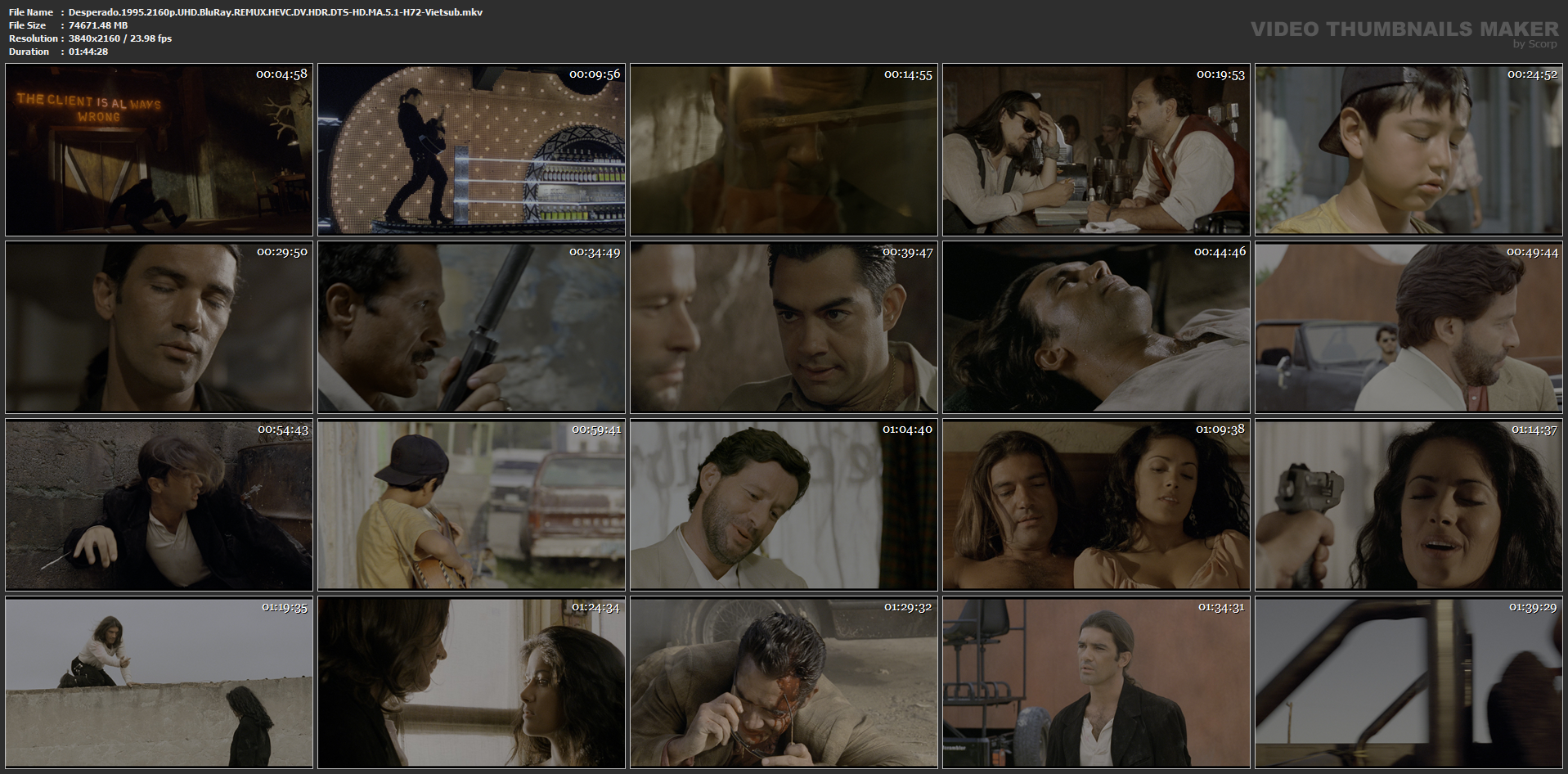Click the duration value 01:44:28
Viewport: 1568px width, 774px height.
click(88, 52)
